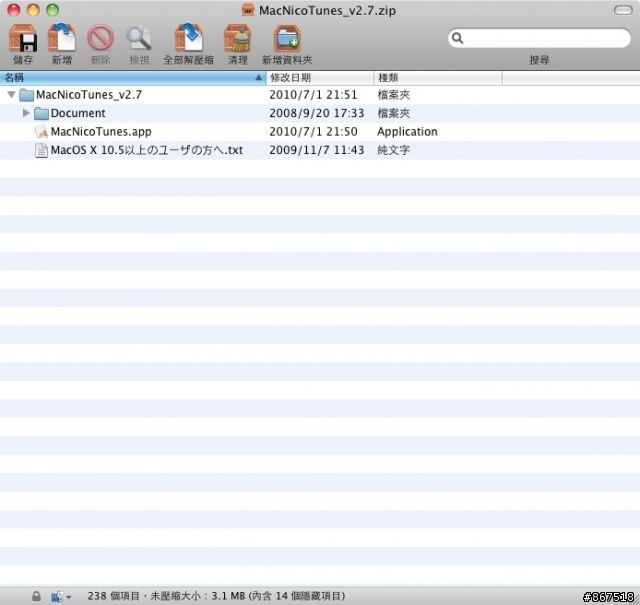Click the Document folder icon

pyautogui.click(x=41, y=113)
